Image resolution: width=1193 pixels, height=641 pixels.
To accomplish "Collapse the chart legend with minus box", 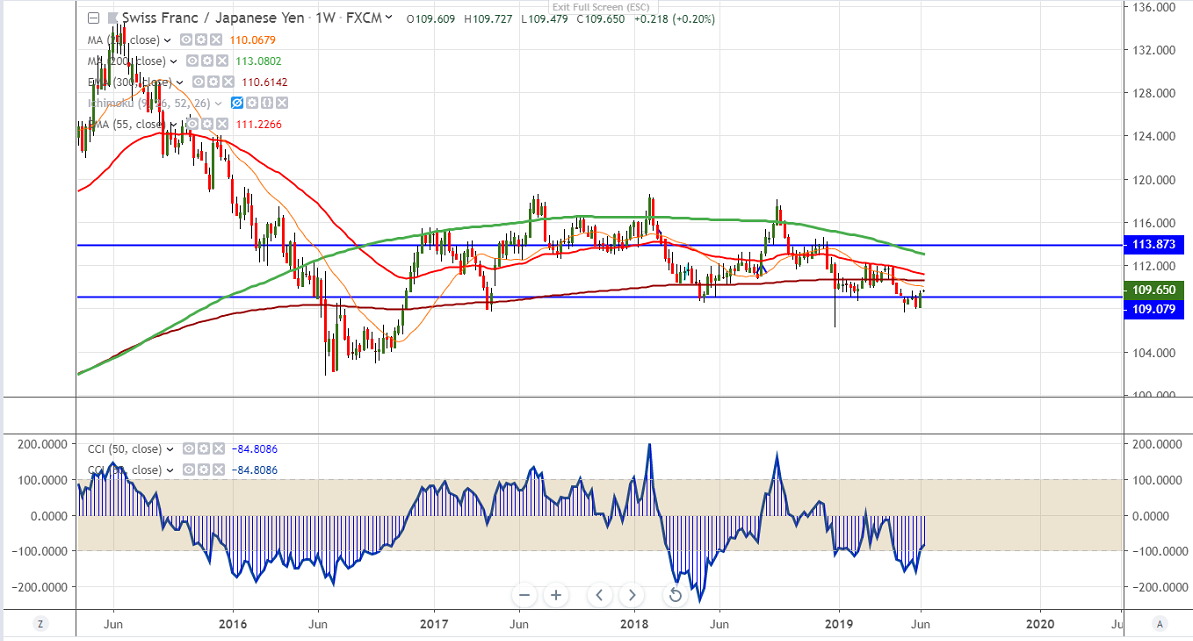I will click(94, 18).
